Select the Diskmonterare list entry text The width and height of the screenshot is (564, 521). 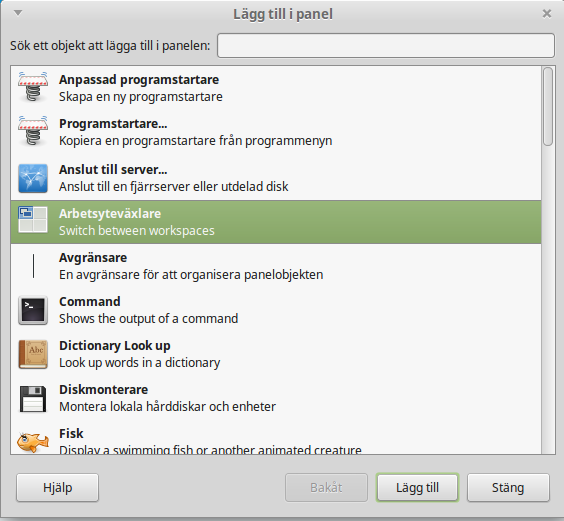pyautogui.click(x=104, y=390)
